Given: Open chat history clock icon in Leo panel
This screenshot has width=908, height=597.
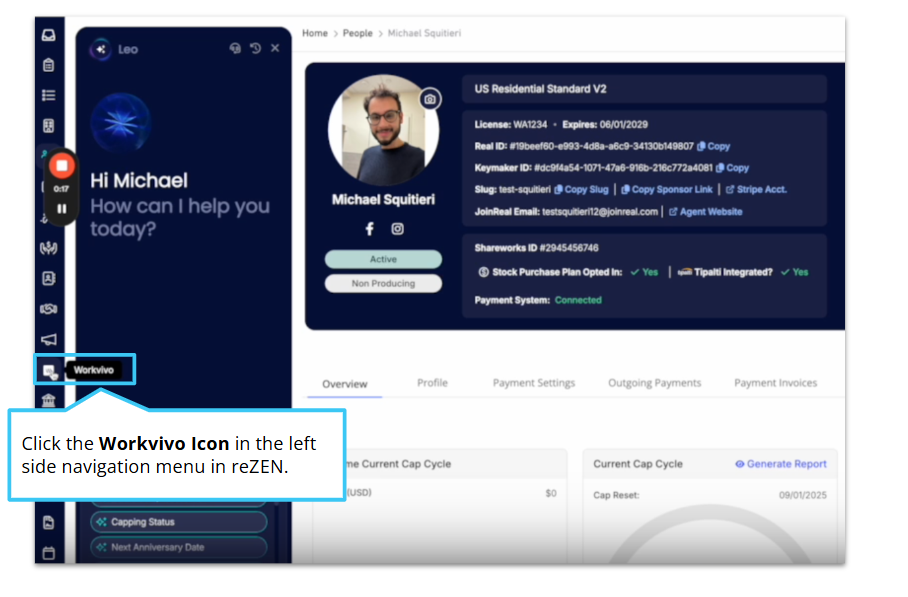Looking at the screenshot, I should pos(255,48).
